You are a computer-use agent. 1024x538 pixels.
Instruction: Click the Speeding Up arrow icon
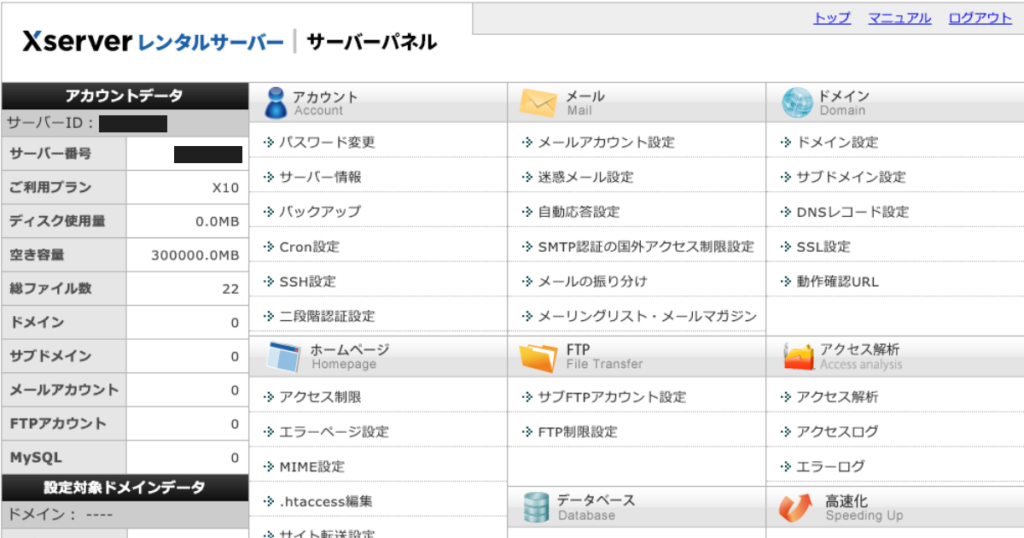pyautogui.click(x=796, y=507)
